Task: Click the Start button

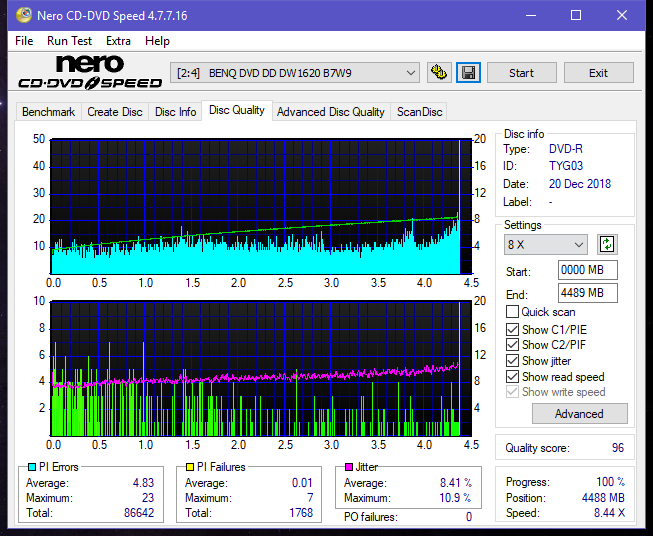Action: tap(521, 73)
